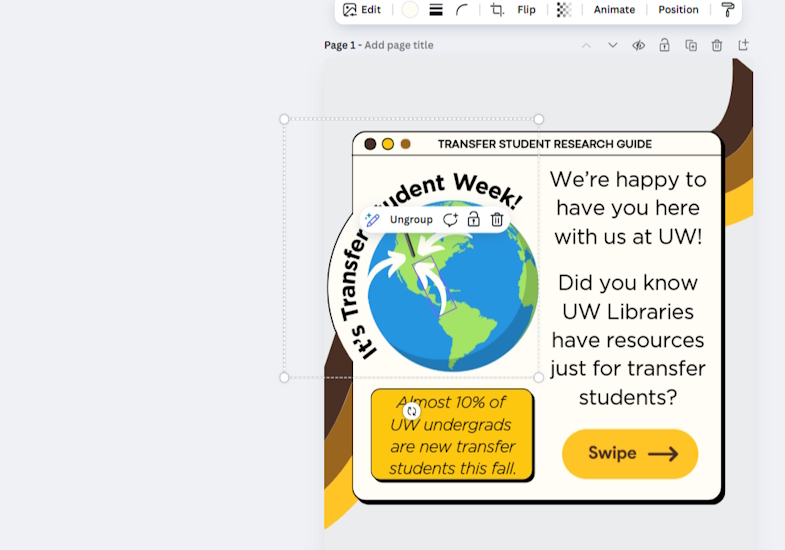Open the corner rounding control

click(x=462, y=10)
